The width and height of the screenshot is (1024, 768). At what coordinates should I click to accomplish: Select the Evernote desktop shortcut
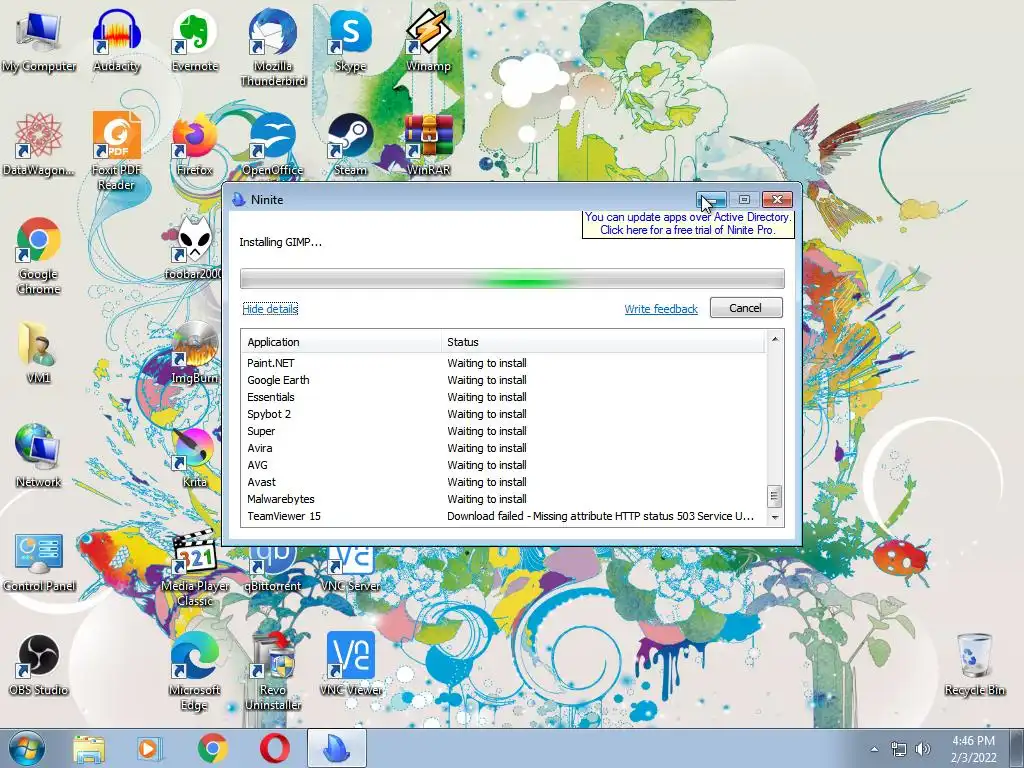click(195, 40)
